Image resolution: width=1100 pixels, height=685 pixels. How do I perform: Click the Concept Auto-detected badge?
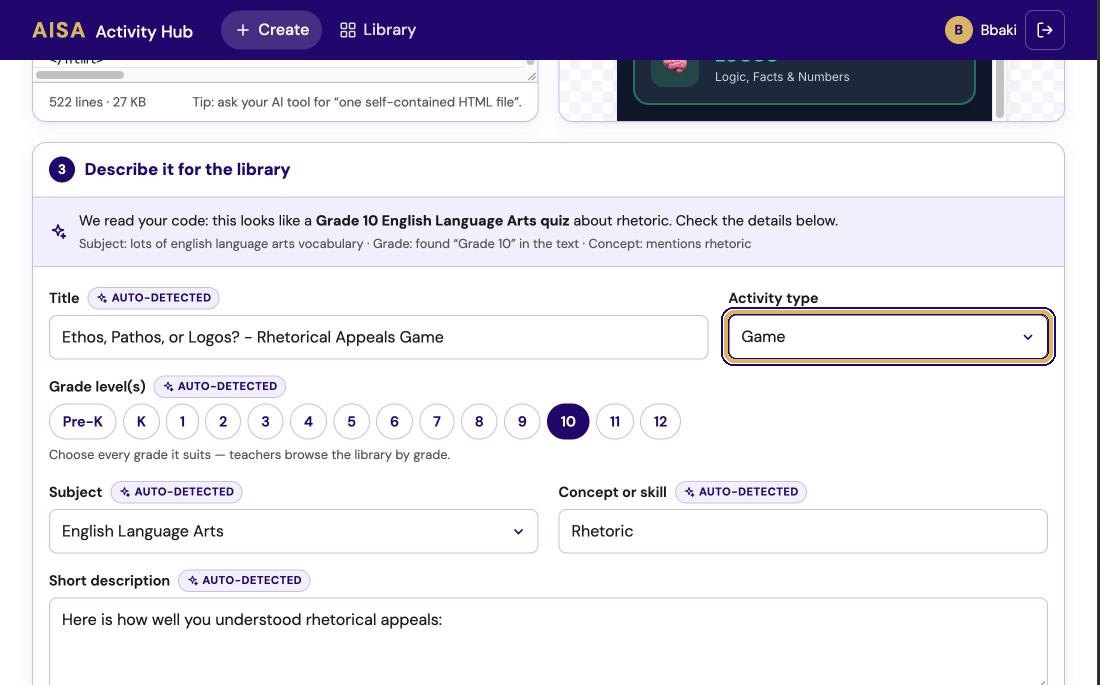[x=741, y=491]
